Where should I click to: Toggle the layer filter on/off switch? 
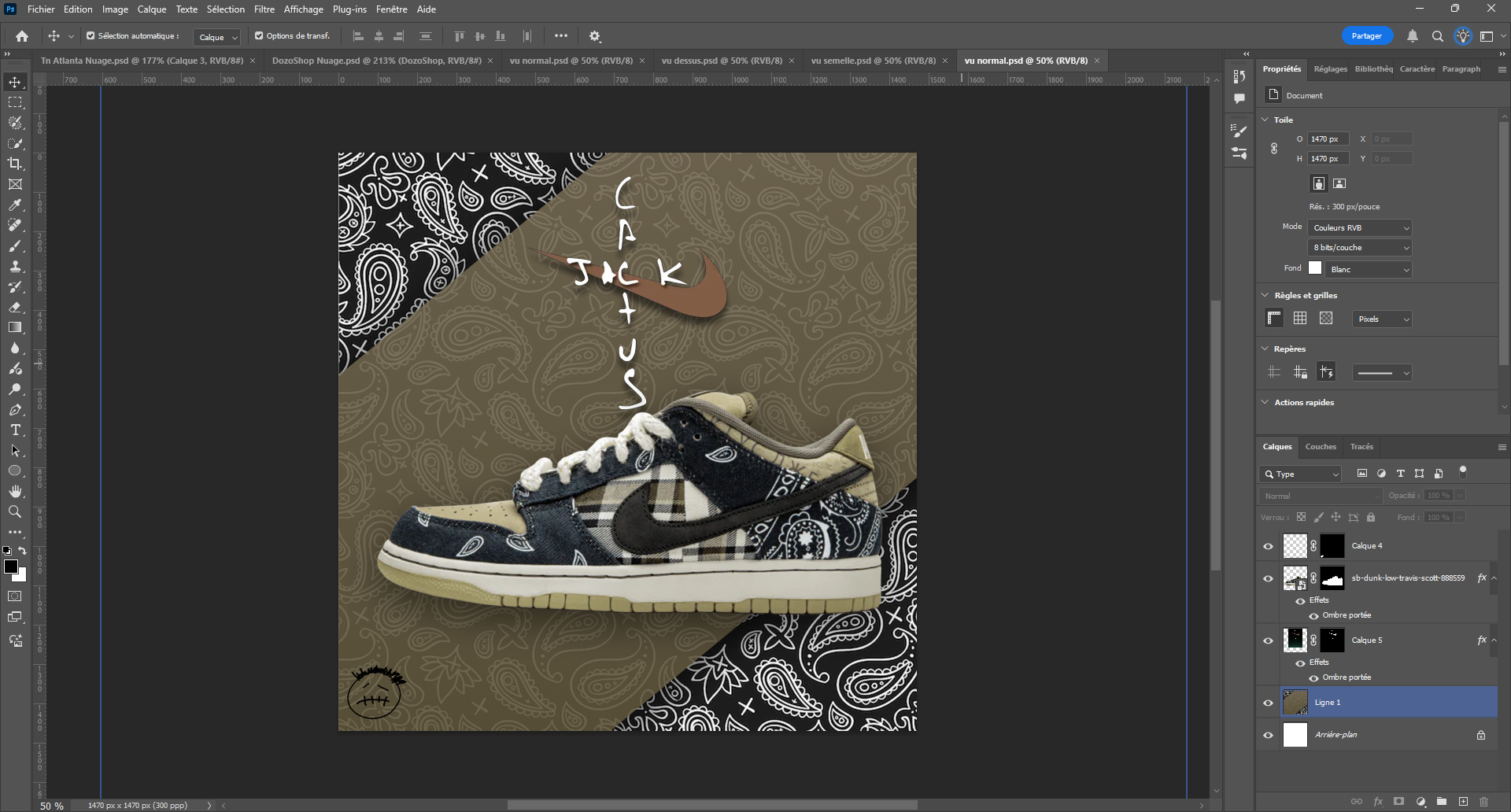click(x=1463, y=472)
